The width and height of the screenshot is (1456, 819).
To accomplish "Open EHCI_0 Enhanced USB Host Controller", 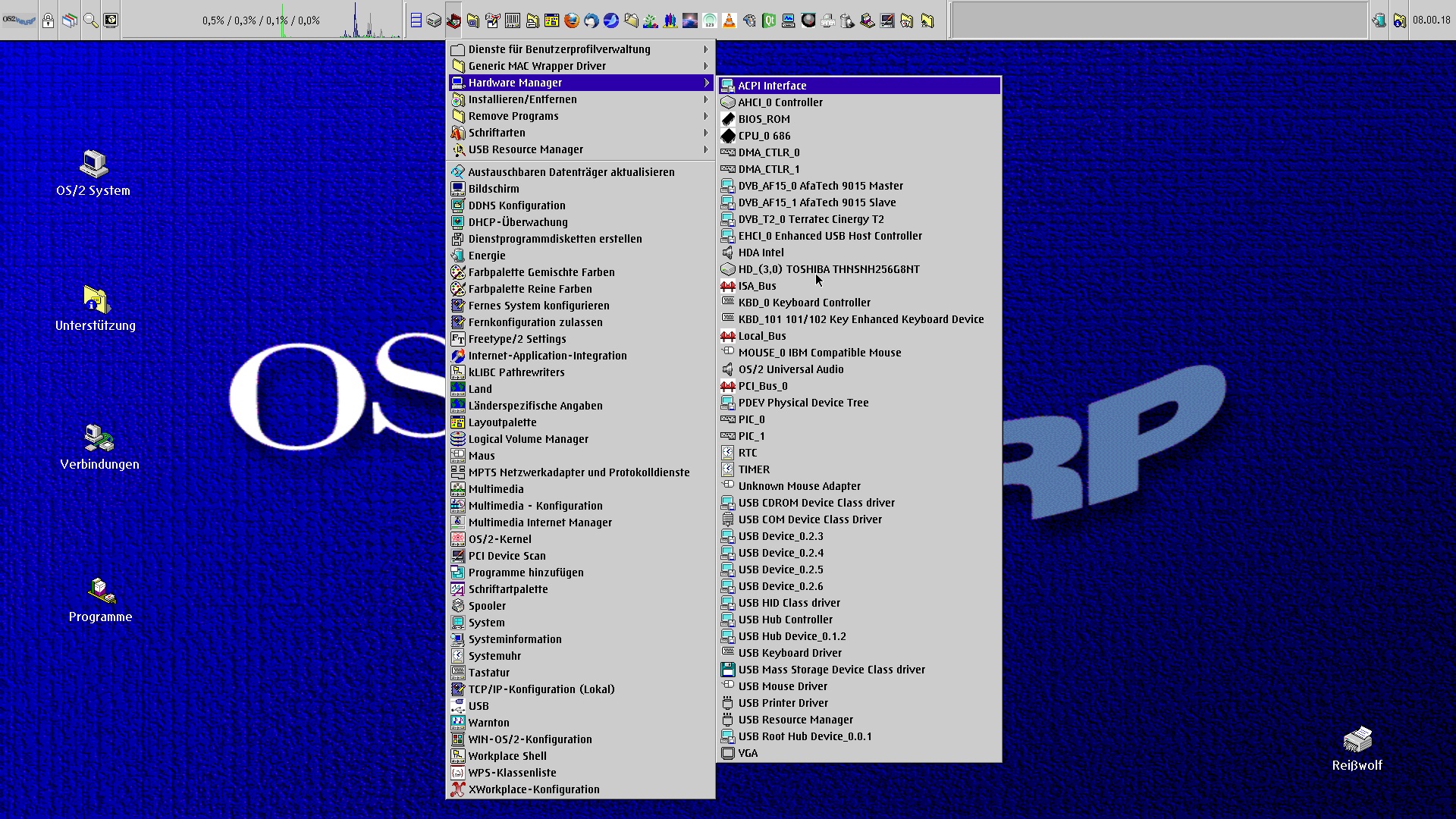I will coord(859,236).
